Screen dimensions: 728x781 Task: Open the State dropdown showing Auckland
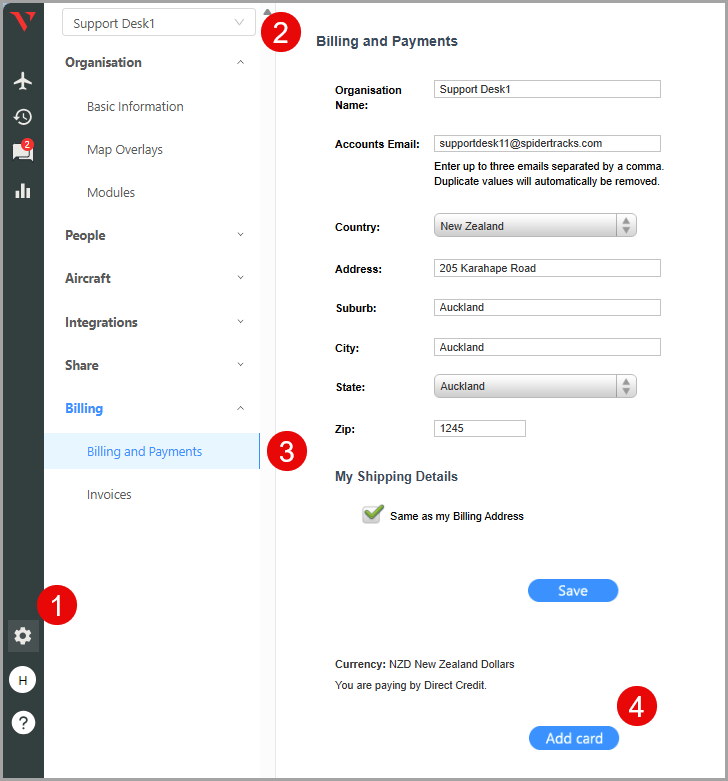pyautogui.click(x=535, y=386)
